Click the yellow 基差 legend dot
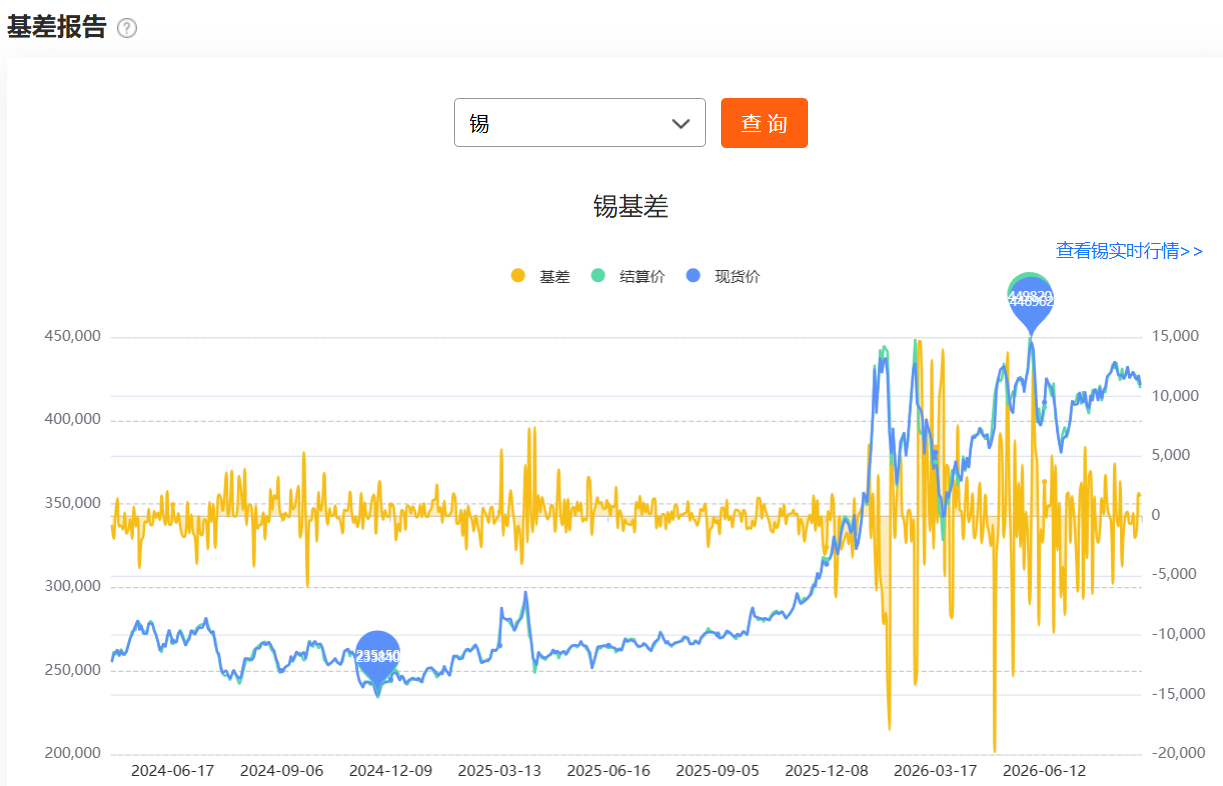 [518, 276]
